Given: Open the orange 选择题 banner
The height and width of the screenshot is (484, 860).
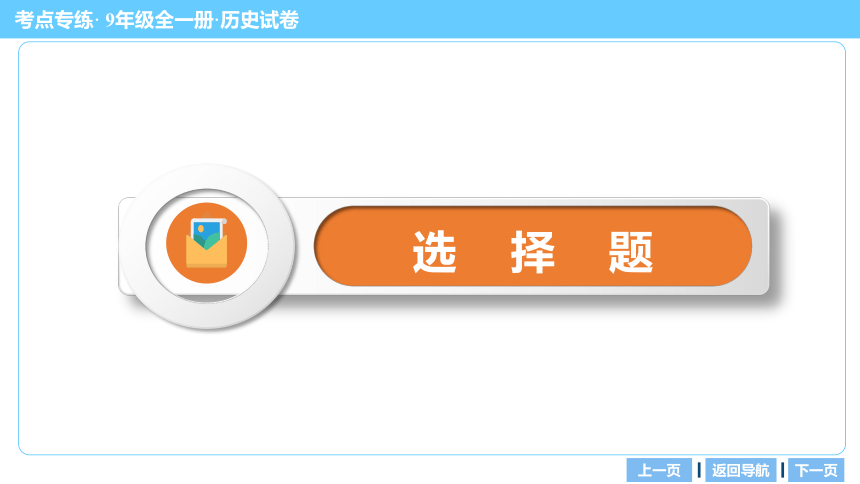Looking at the screenshot, I should pyautogui.click(x=533, y=246).
